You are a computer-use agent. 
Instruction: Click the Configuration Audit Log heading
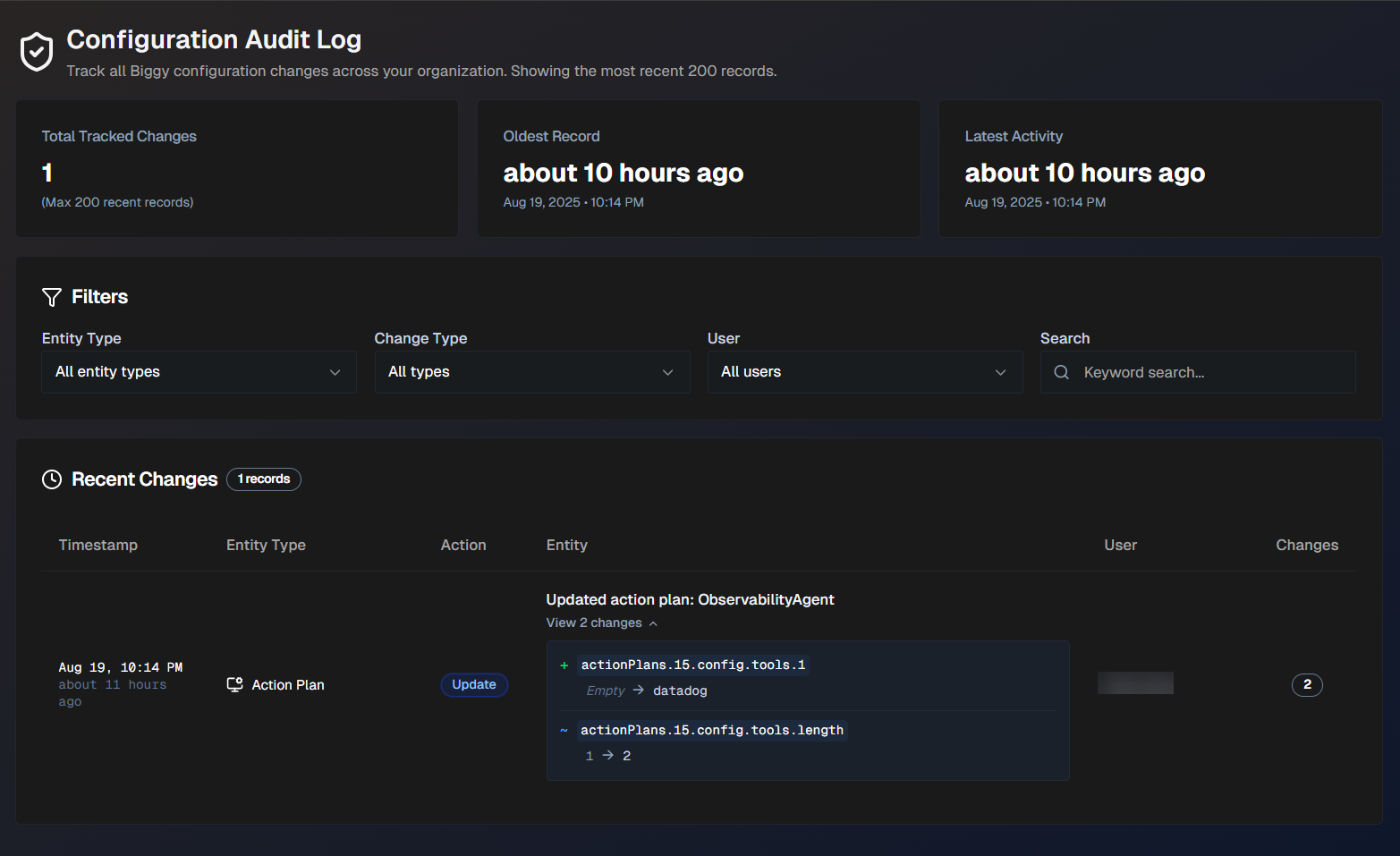214,39
